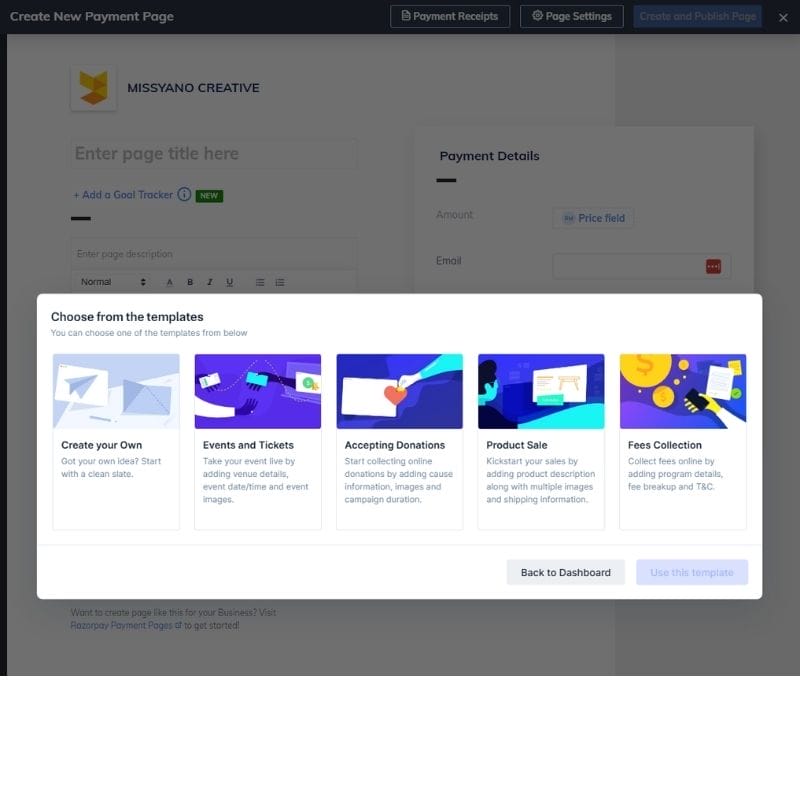This screenshot has height=800, width=800.
Task: Click the text color A icon
Action: click(170, 282)
